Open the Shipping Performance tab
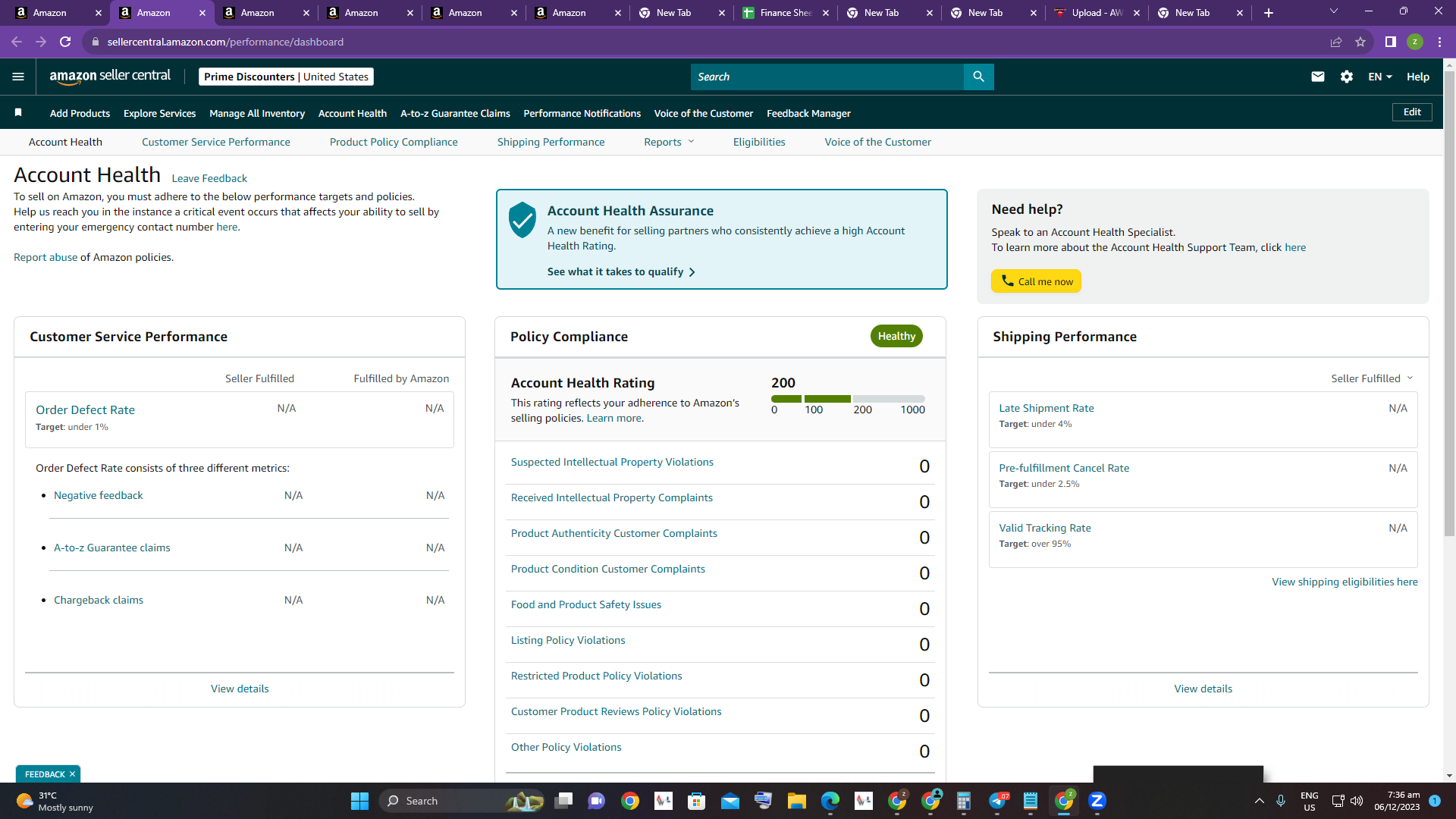The width and height of the screenshot is (1456, 819). 551,142
